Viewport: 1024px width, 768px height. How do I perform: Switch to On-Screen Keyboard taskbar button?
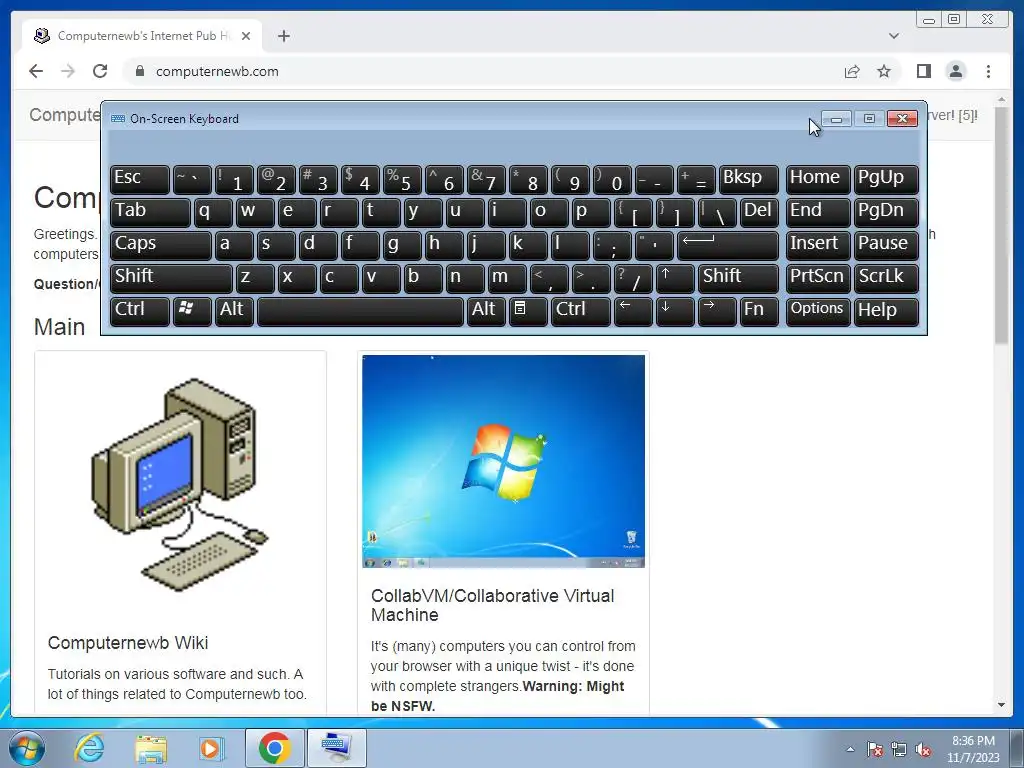pyautogui.click(x=337, y=748)
